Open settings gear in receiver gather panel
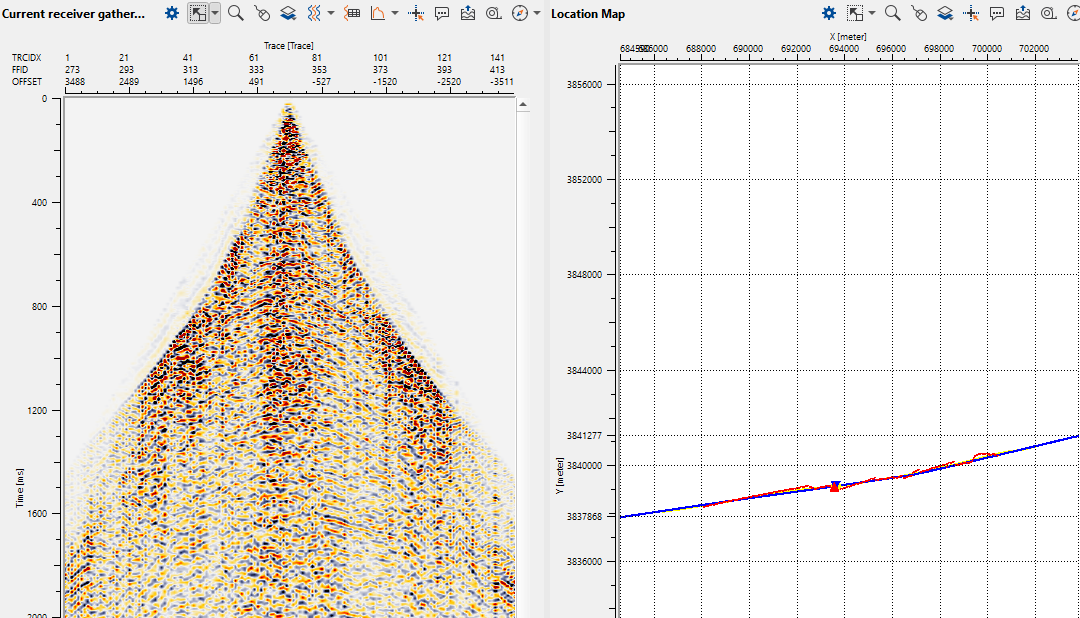Viewport: 1080px width, 618px height. pos(172,13)
